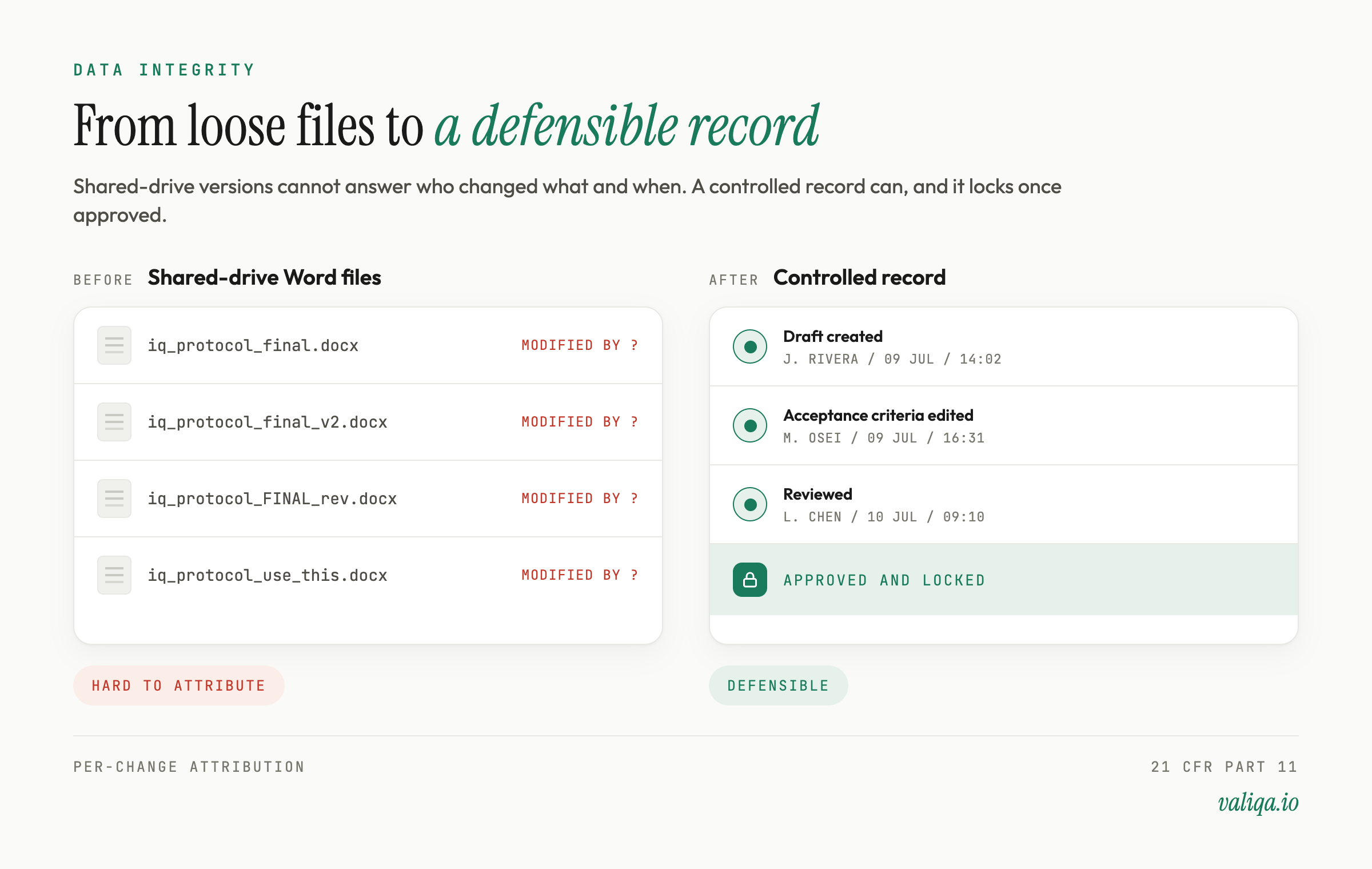Click the Acceptance criteria edited title
Image resolution: width=1372 pixels, height=869 pixels.
[878, 415]
